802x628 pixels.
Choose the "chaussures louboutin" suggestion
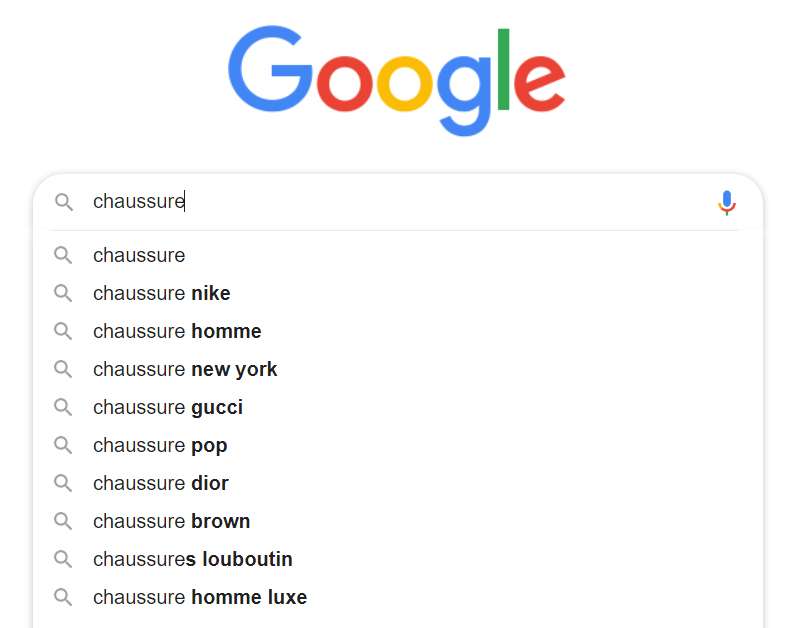[x=193, y=559]
